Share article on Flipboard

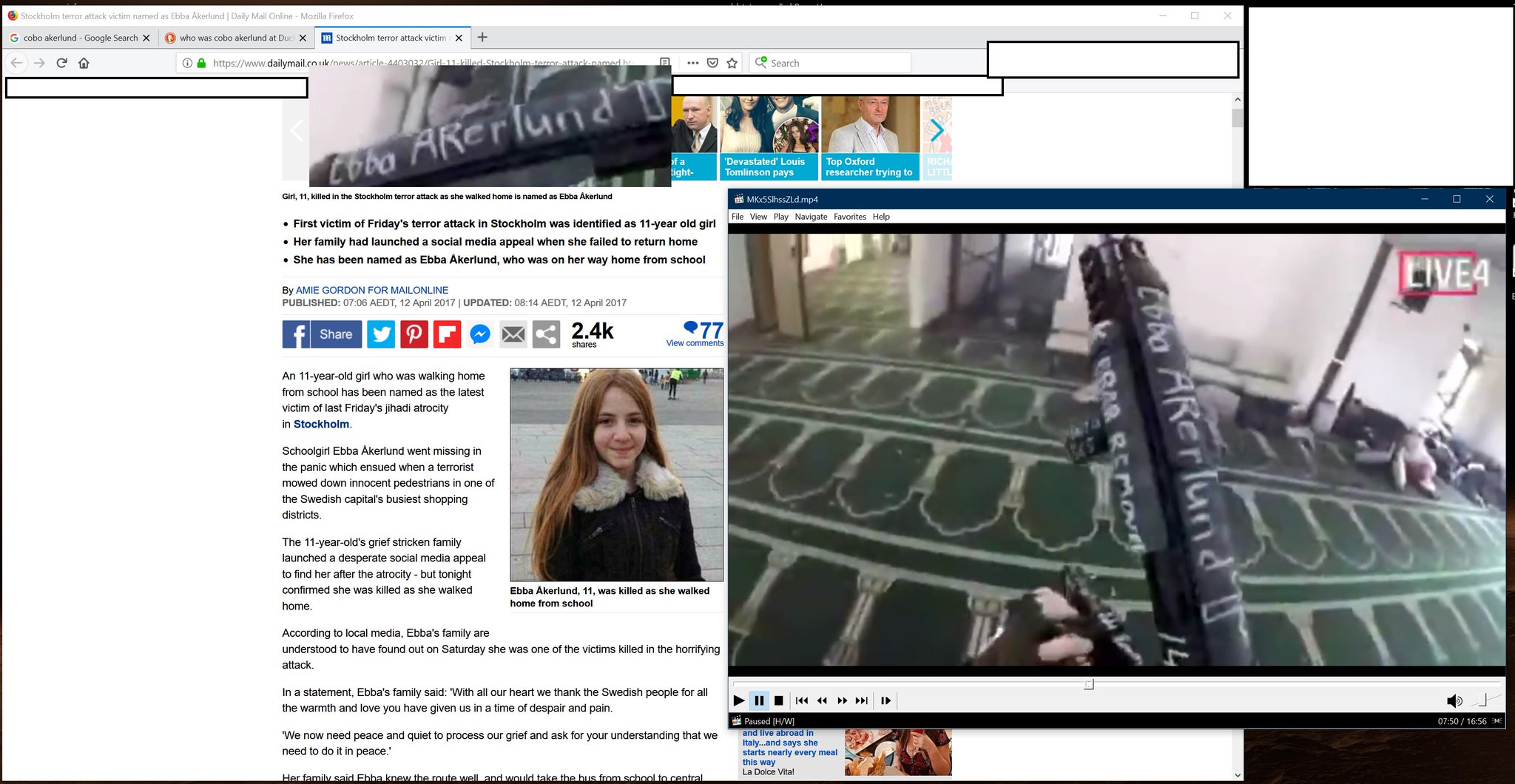click(447, 334)
